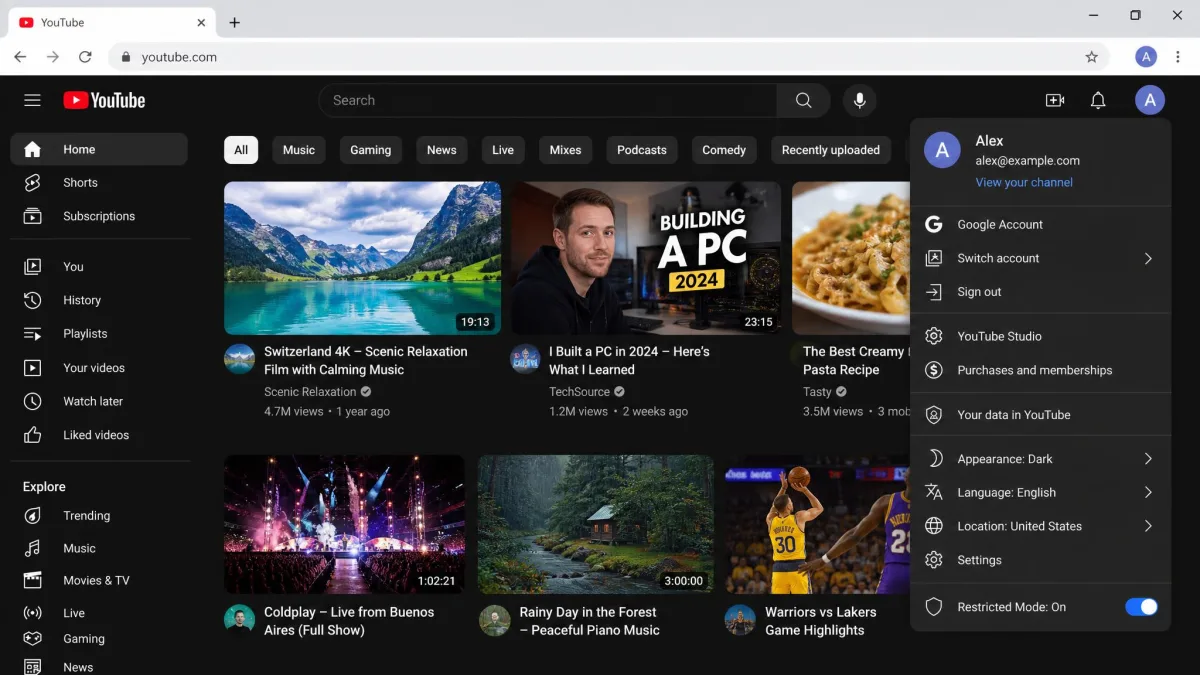Go back in browser
Viewport: 1200px width, 675px height.
click(x=20, y=57)
